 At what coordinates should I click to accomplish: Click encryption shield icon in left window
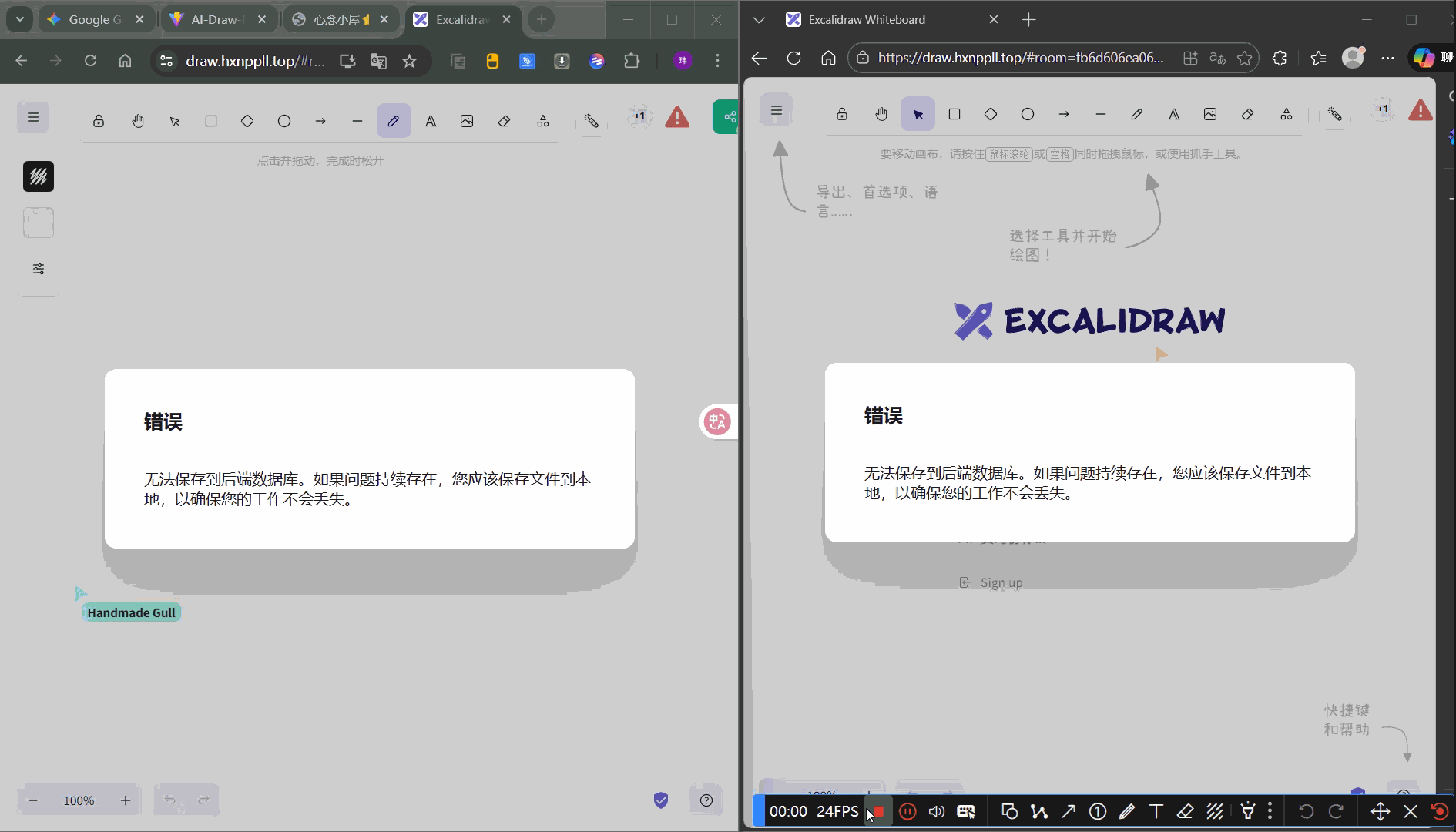click(661, 800)
